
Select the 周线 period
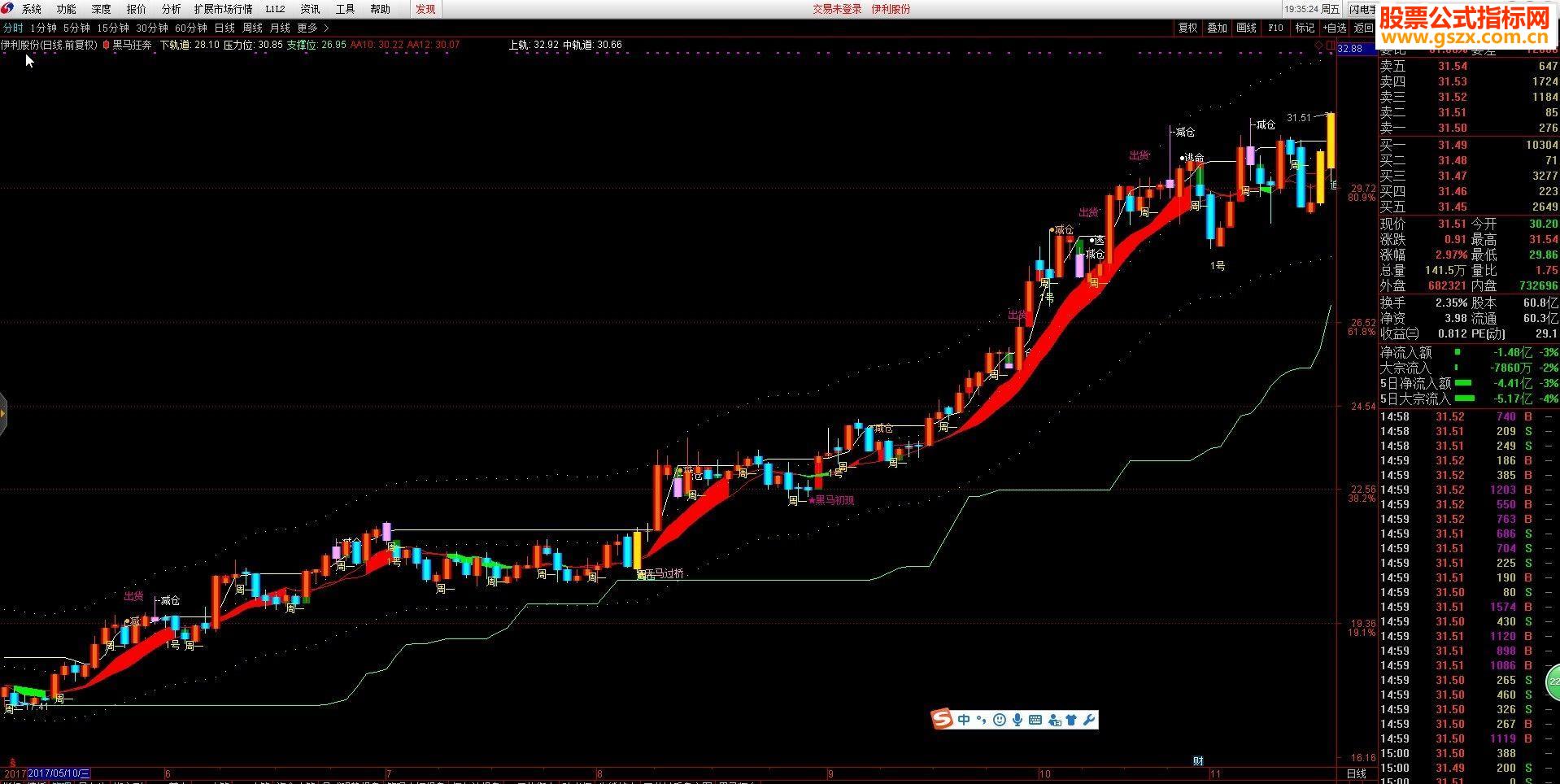(252, 28)
